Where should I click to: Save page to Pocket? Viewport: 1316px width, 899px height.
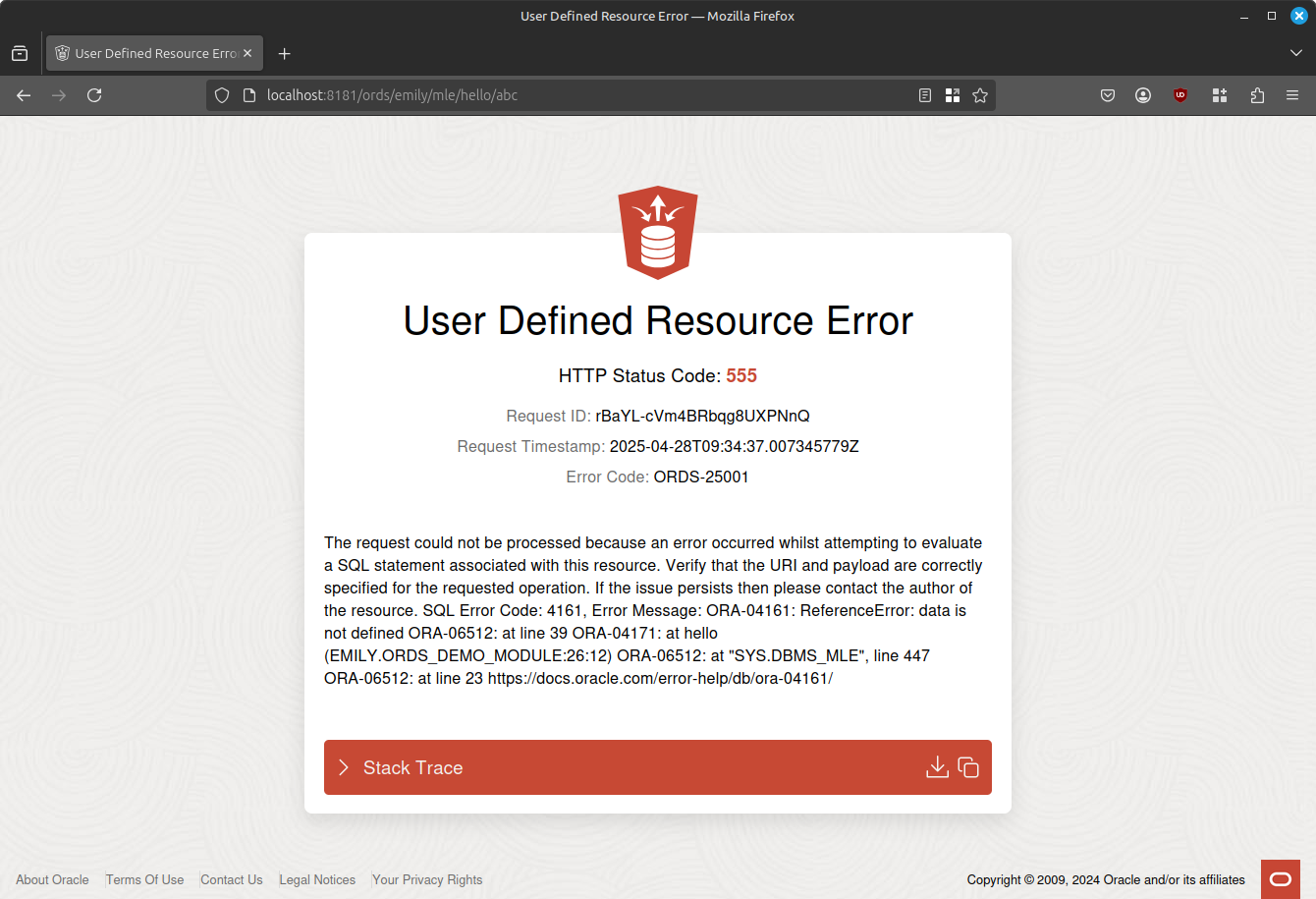(x=1108, y=95)
